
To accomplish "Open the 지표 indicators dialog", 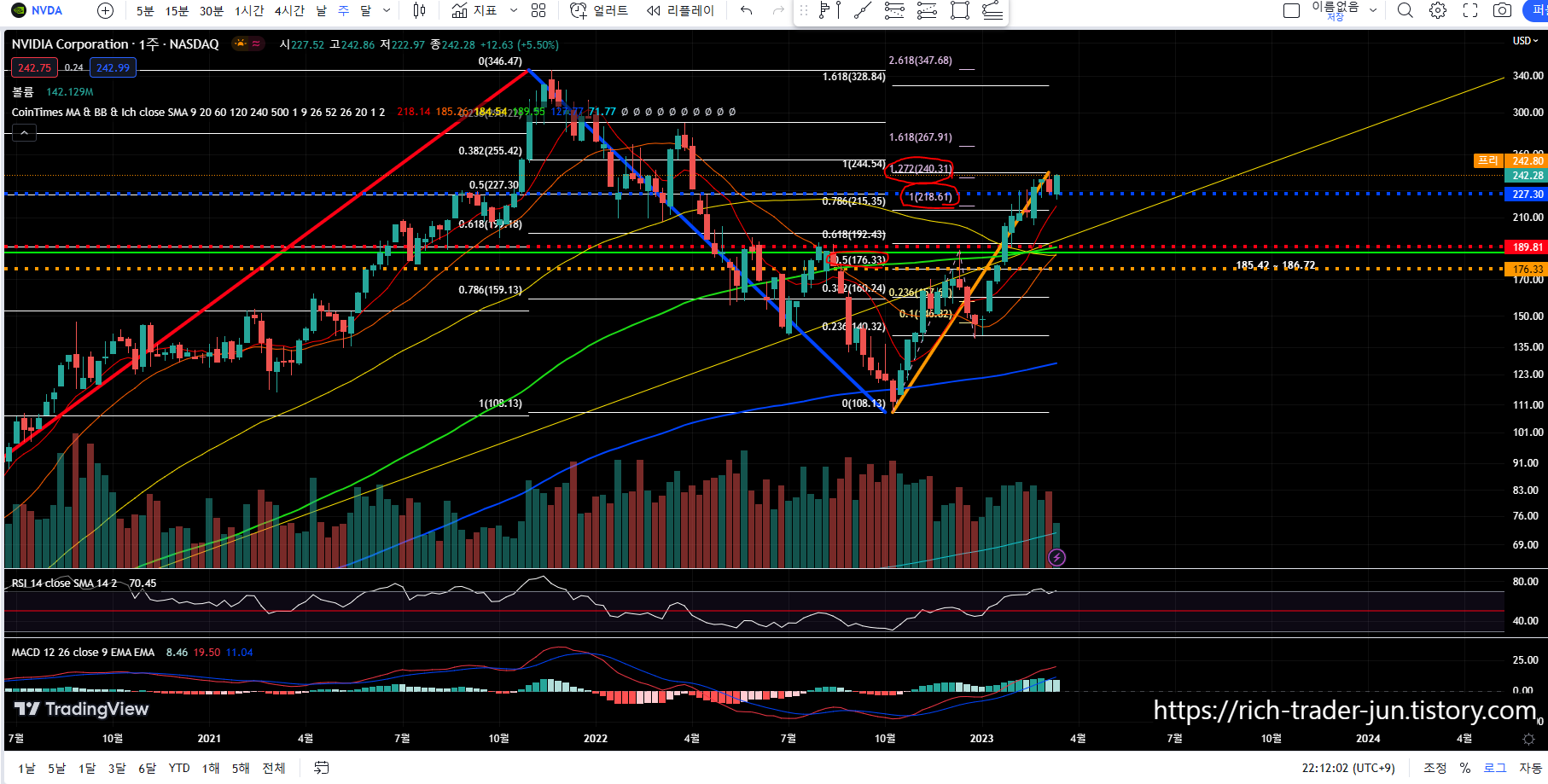I will tap(474, 10).
